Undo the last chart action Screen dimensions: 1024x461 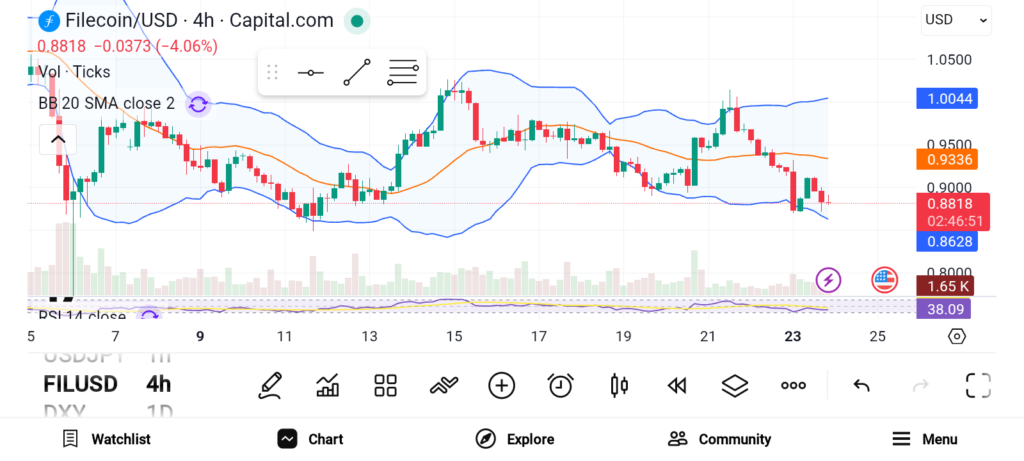click(x=861, y=385)
